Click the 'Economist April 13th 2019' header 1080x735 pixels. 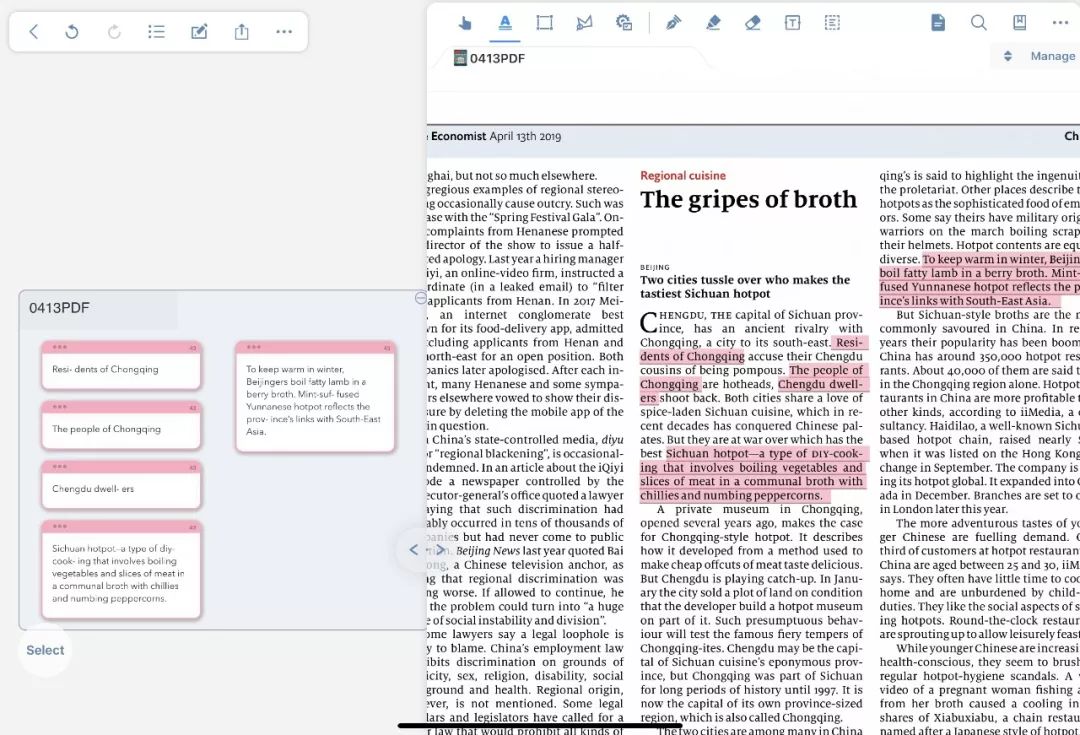tap(496, 136)
